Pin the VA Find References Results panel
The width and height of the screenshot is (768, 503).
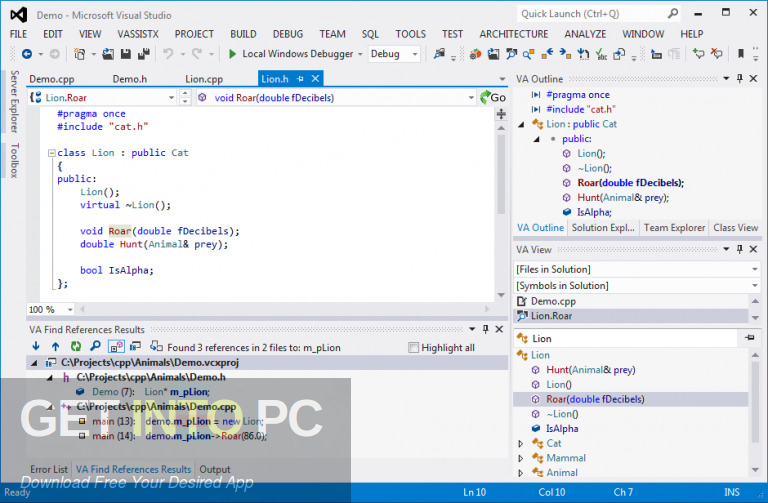[485, 329]
